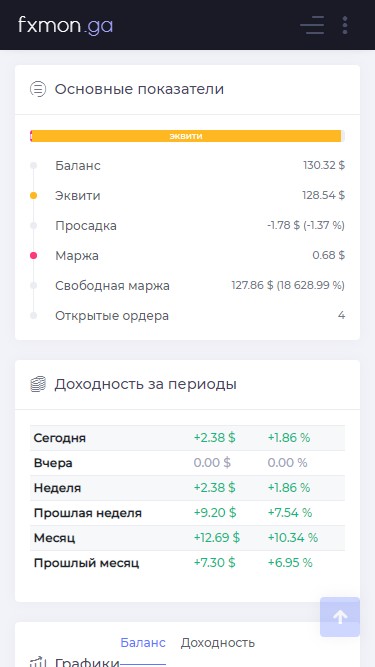This screenshot has width=375, height=667.
Task: Select the Прошлая неделя row
Action: [188, 513]
